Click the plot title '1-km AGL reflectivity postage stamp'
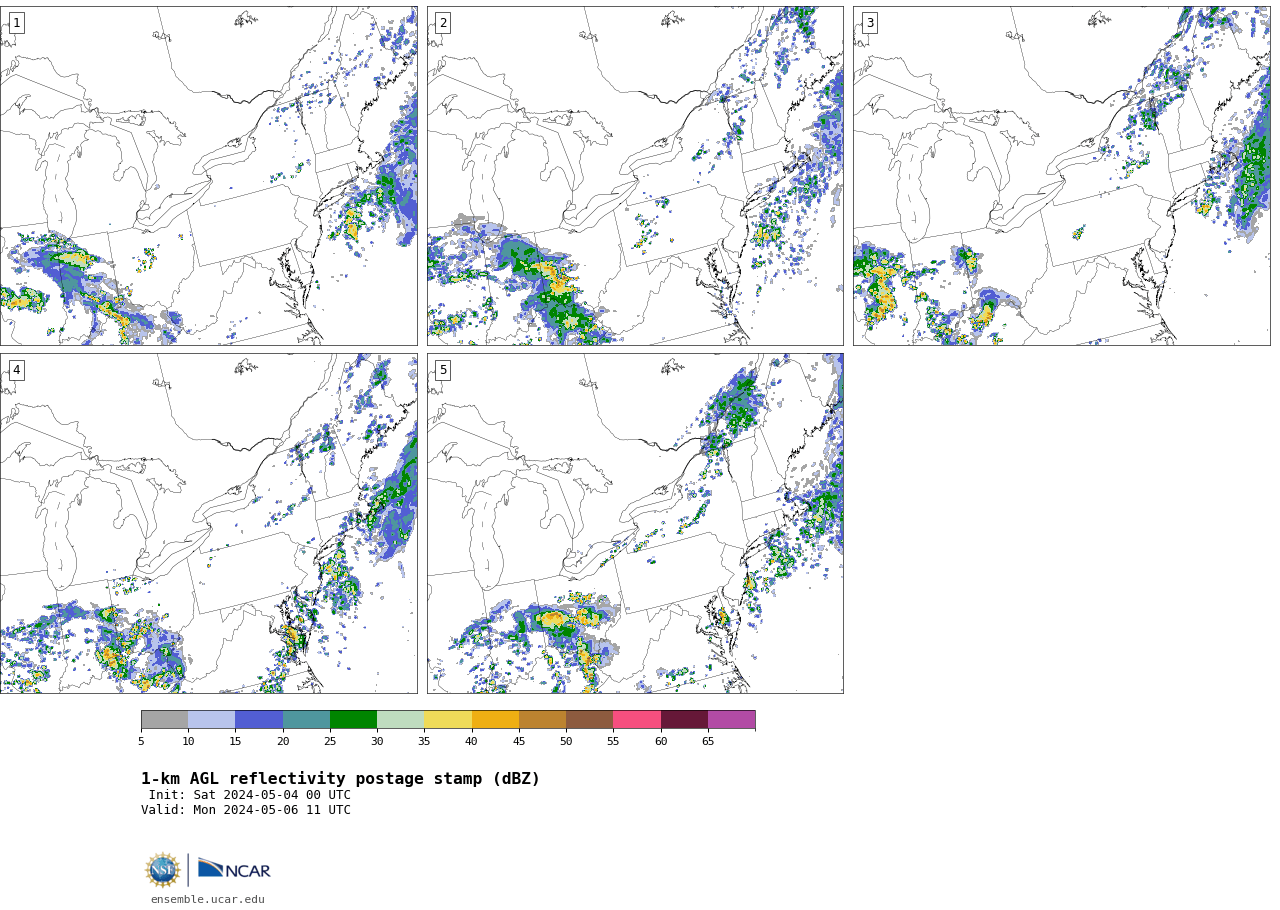The height and width of the screenshot is (910, 1280). coord(340,779)
